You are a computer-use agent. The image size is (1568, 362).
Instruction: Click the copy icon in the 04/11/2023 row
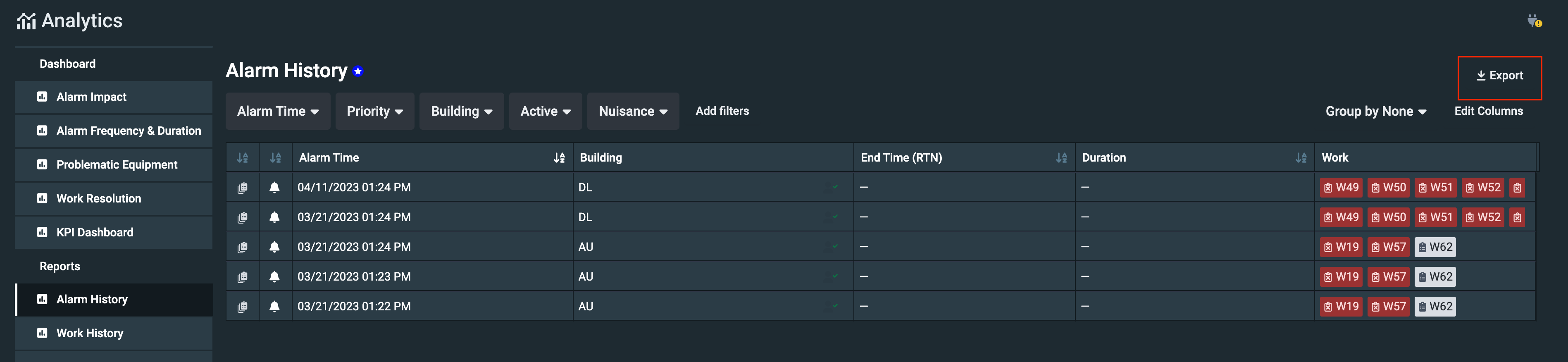242,187
